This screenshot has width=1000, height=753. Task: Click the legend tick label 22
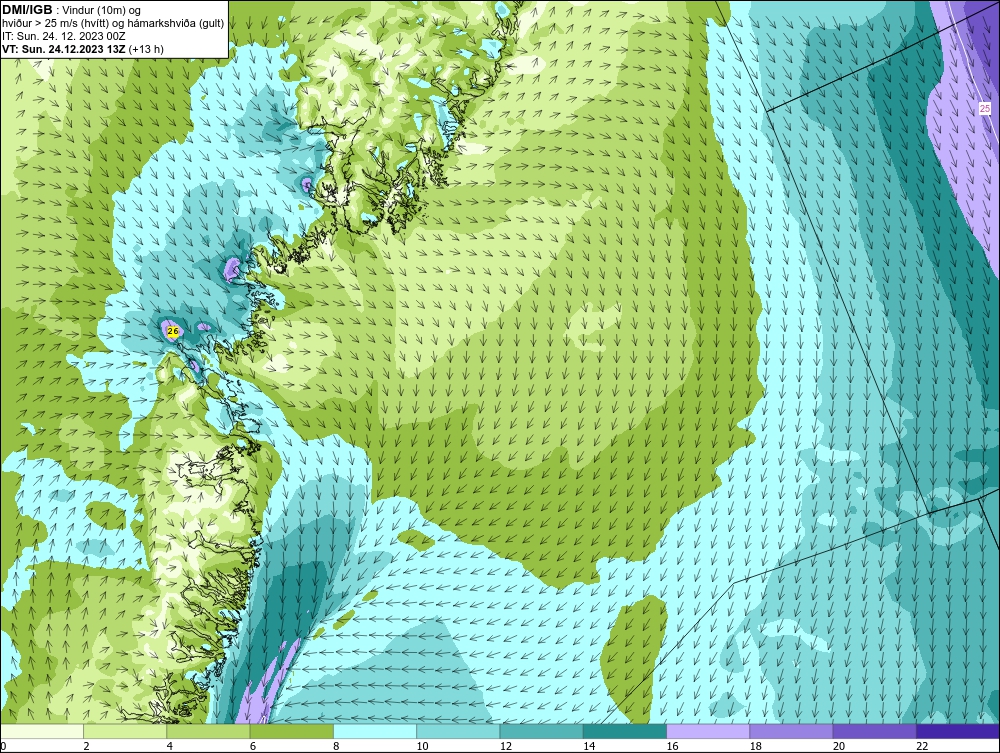pos(922,746)
